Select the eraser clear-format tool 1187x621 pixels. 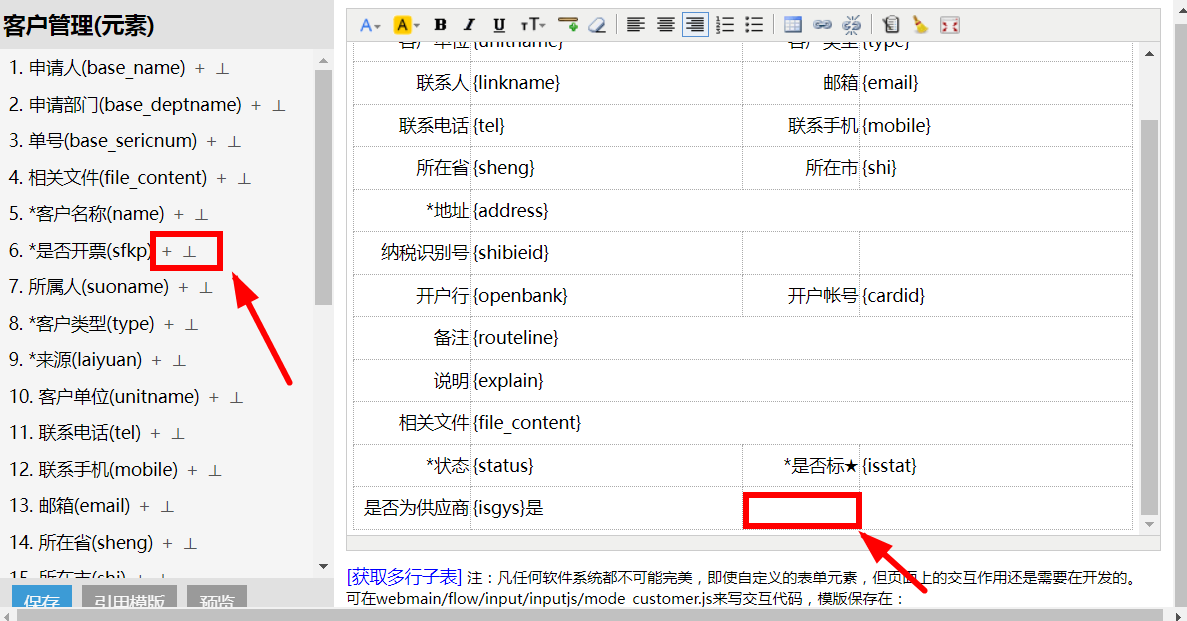597,25
